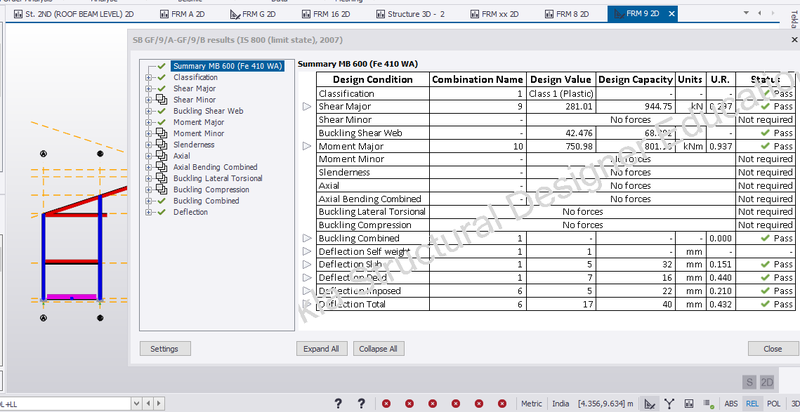Click the Design Condition column header
This screenshot has height=412, width=800.
point(373,80)
